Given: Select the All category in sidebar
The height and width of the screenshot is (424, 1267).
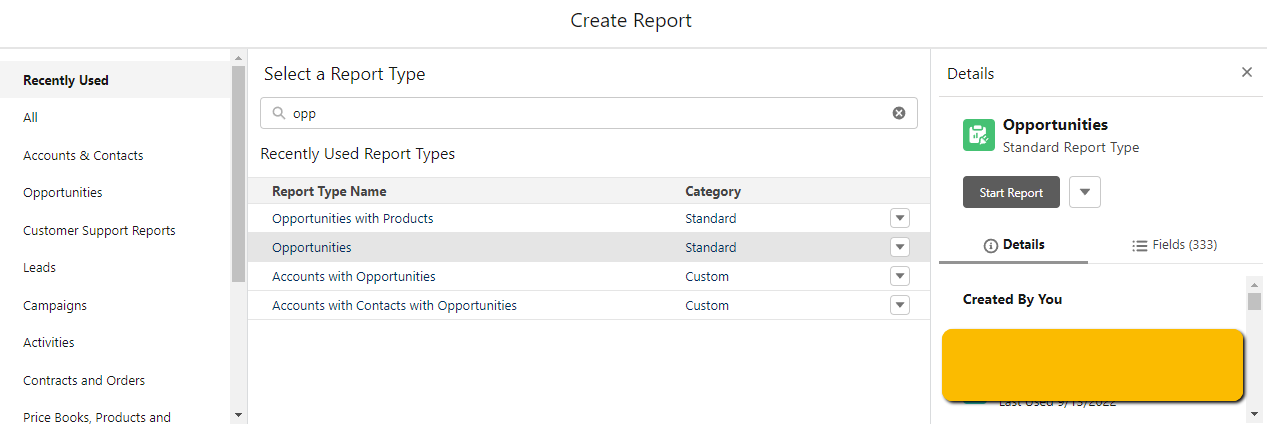Looking at the screenshot, I should 31,118.
